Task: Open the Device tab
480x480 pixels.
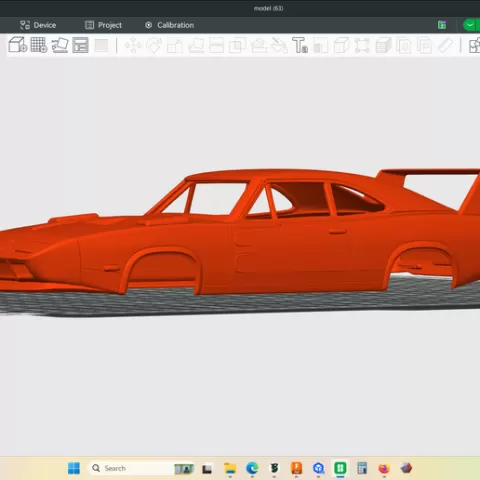Action: 38,25
